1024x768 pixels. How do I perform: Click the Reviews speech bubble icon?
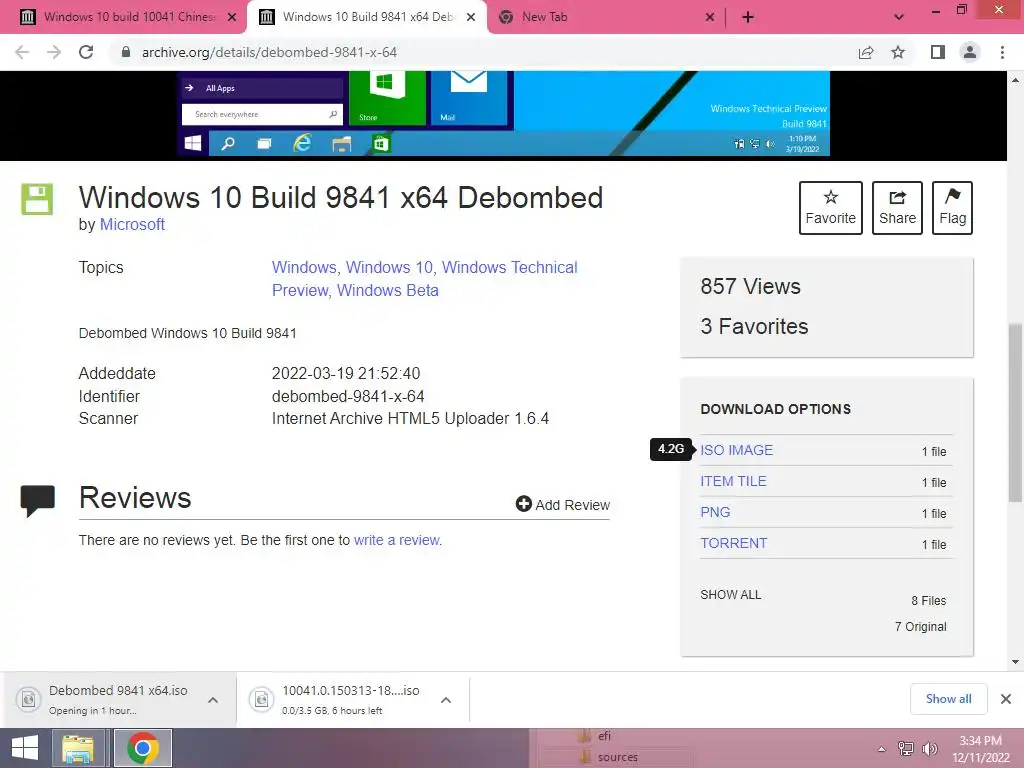[38, 501]
